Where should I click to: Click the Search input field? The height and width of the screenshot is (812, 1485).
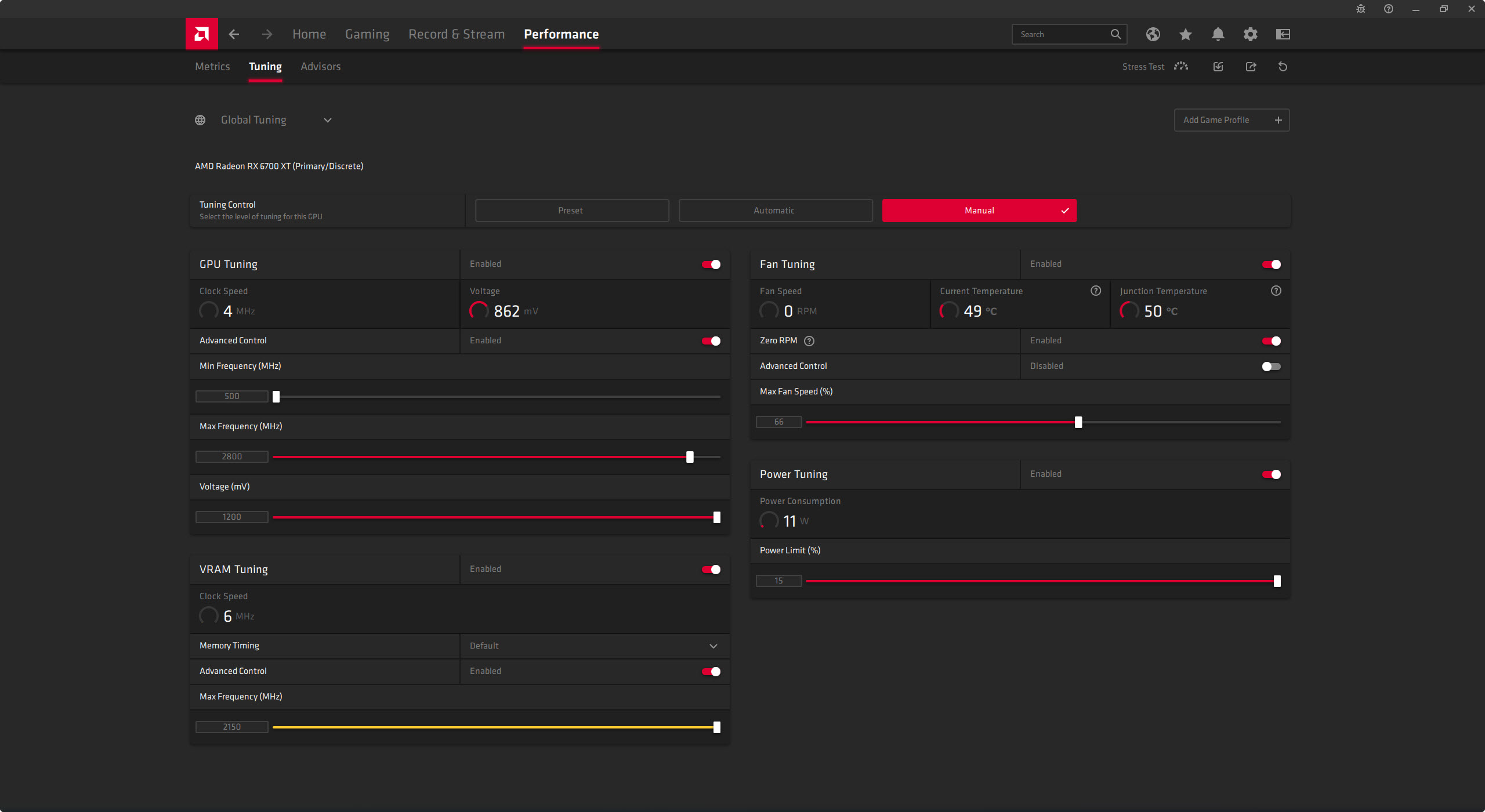click(x=1062, y=34)
